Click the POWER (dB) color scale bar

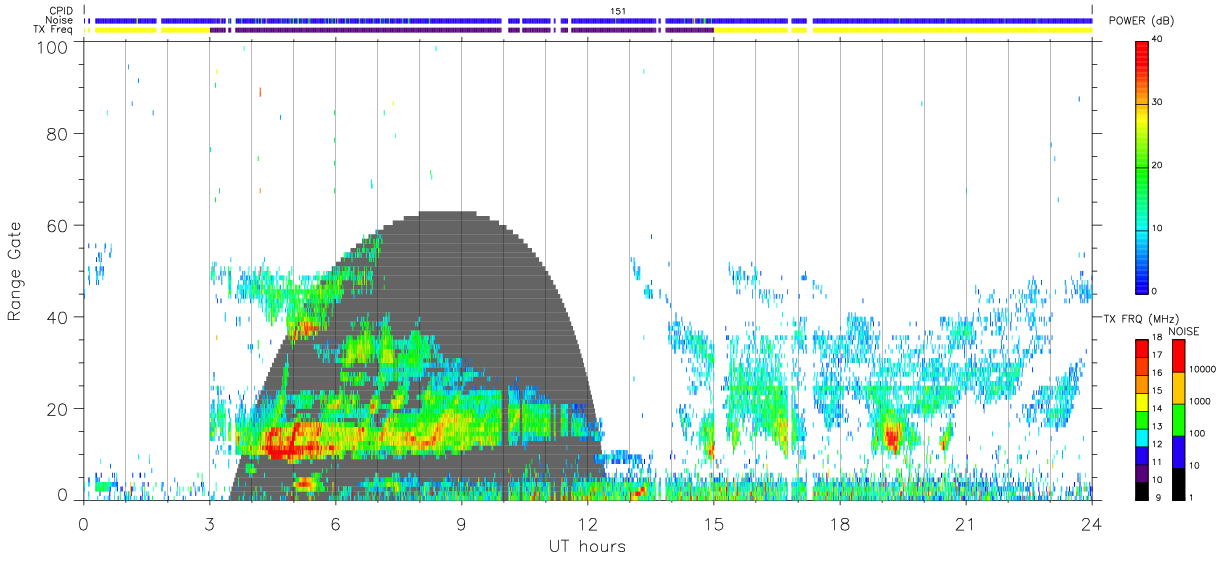(x=1142, y=166)
